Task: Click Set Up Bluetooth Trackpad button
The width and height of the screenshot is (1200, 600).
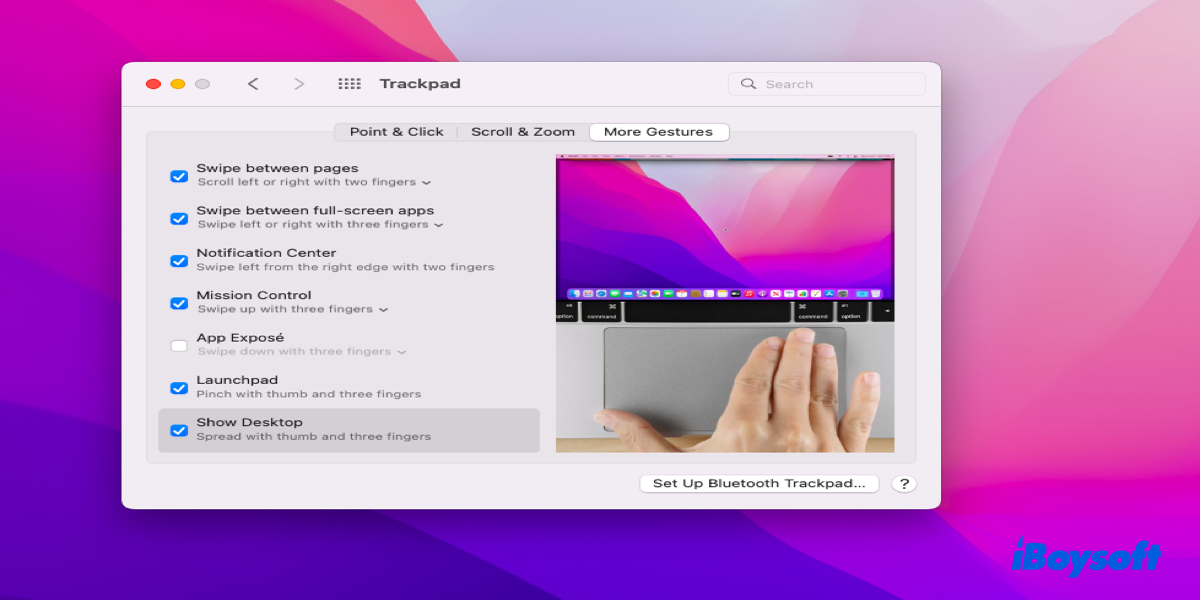Action: tap(759, 484)
